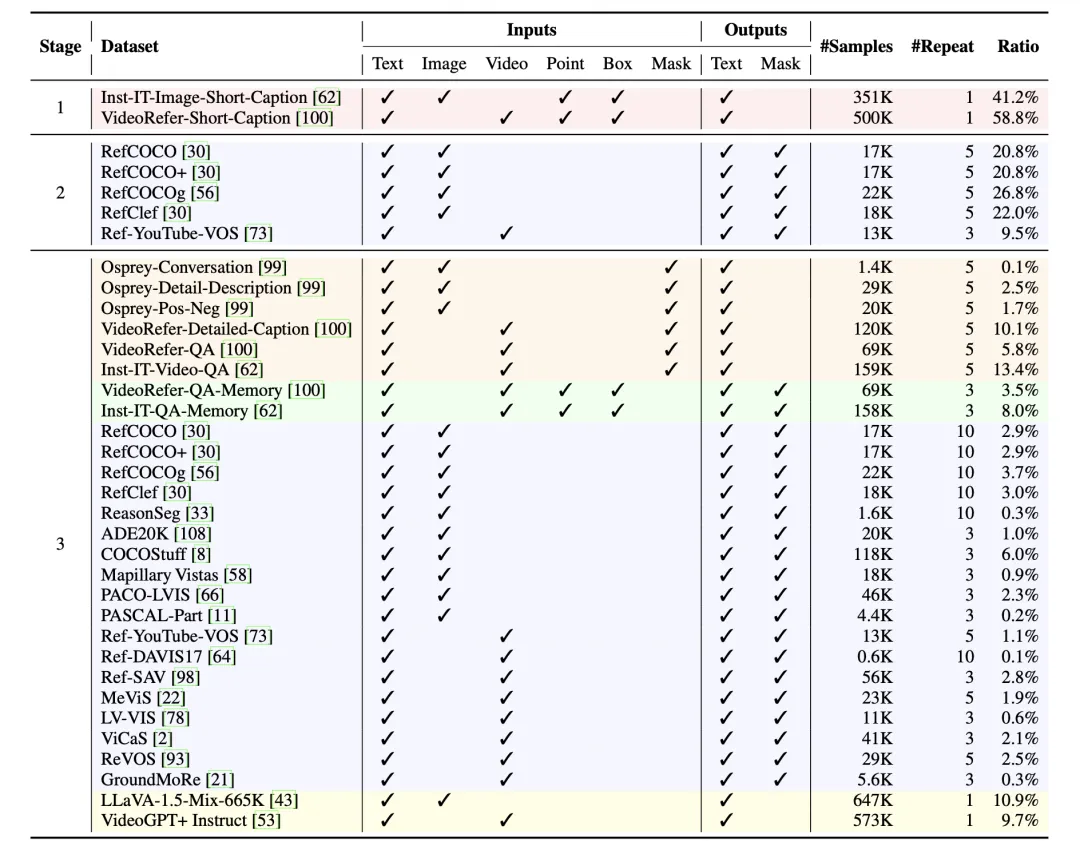This screenshot has height=850, width=1080.
Task: Click the Ref-DAVIS17 reference [64]
Action: click(x=222, y=657)
